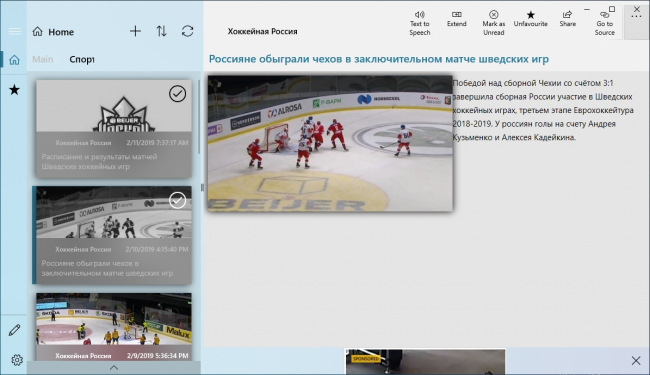Share the current article
Image resolution: width=650 pixels, height=375 pixels.
[x=568, y=19]
